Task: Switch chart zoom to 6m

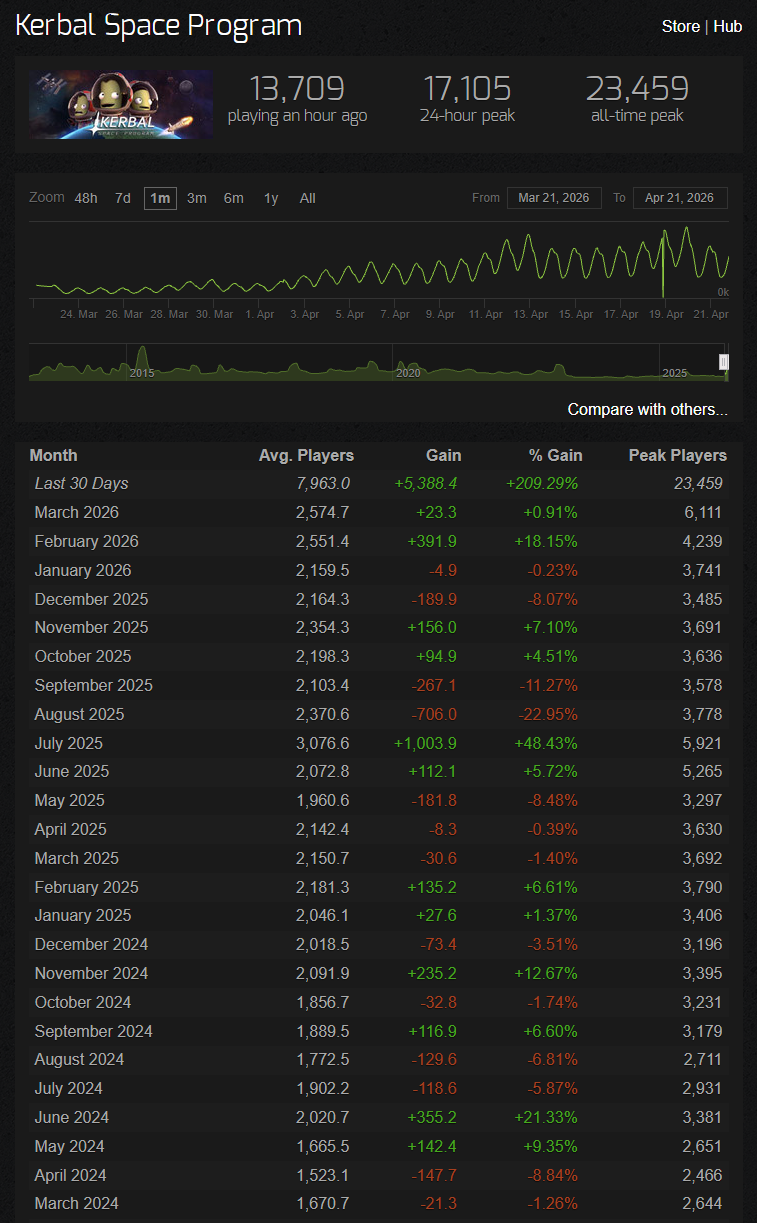Action: [234, 198]
